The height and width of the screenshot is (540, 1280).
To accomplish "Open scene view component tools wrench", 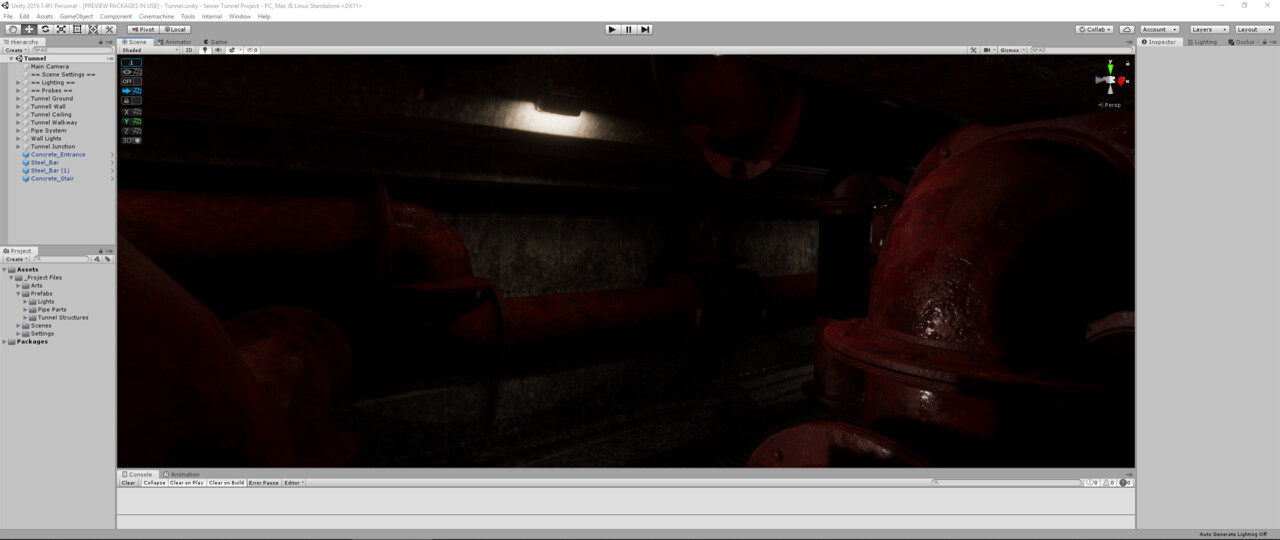I will (x=973, y=50).
